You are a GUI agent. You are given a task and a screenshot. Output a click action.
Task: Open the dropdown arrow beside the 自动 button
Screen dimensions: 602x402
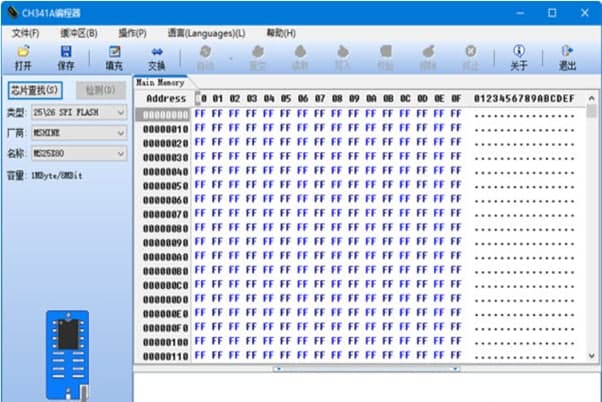tap(231, 58)
